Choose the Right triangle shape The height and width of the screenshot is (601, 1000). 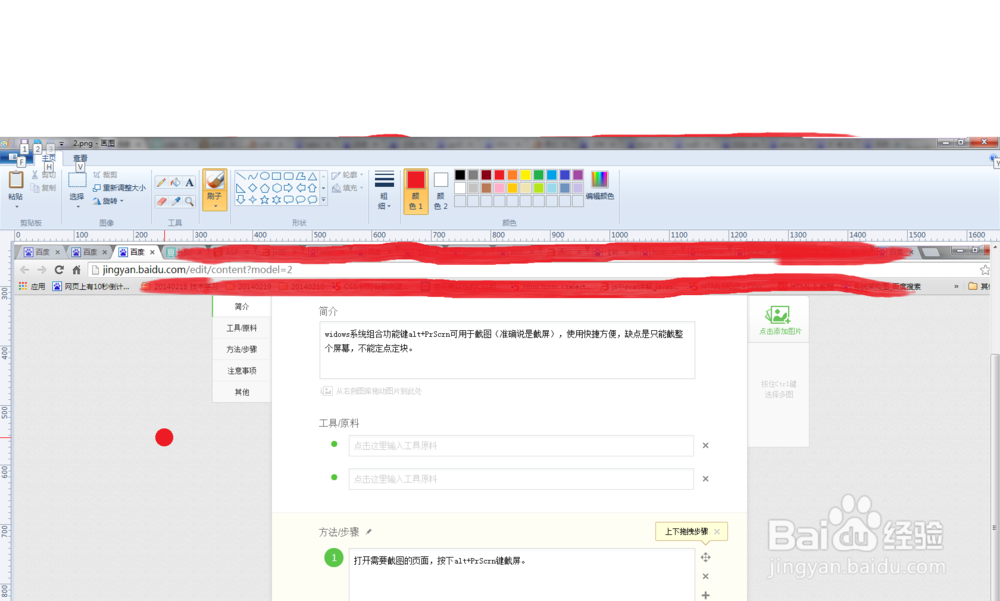[241, 188]
